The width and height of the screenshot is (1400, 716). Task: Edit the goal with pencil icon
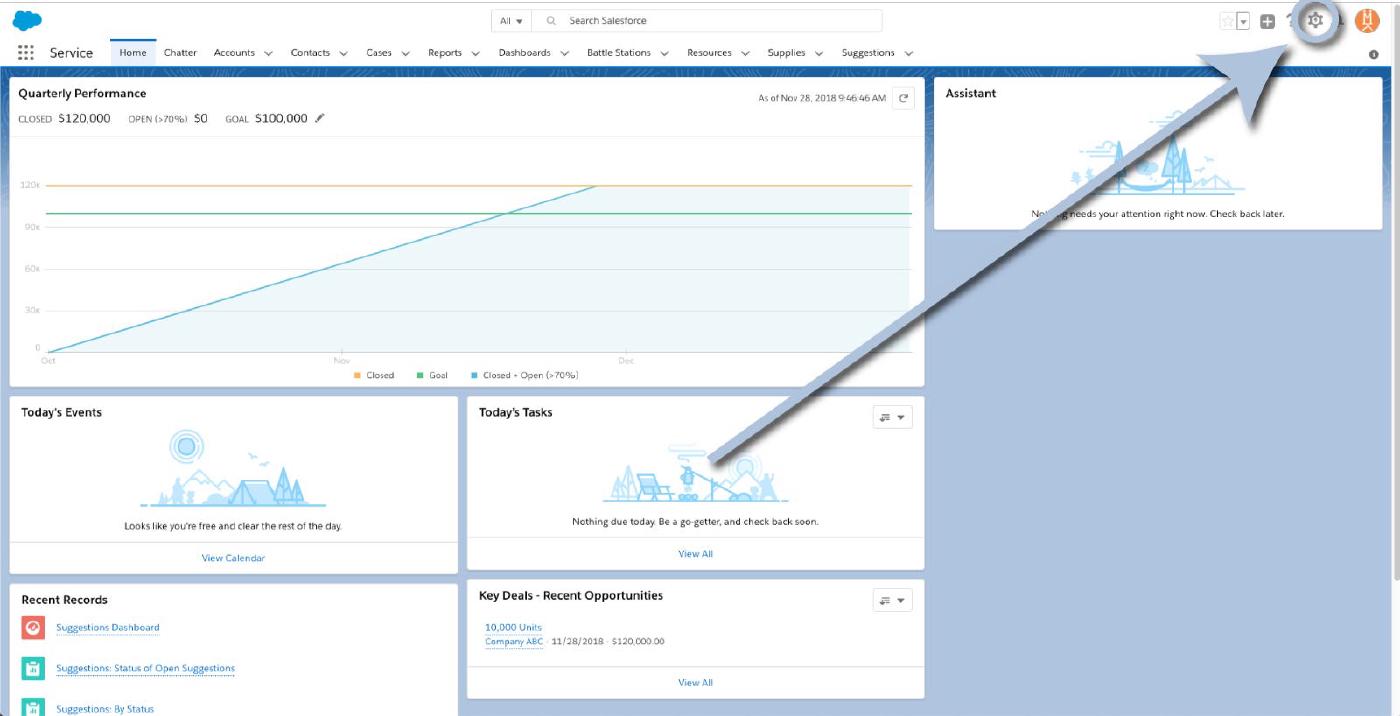tap(320, 118)
